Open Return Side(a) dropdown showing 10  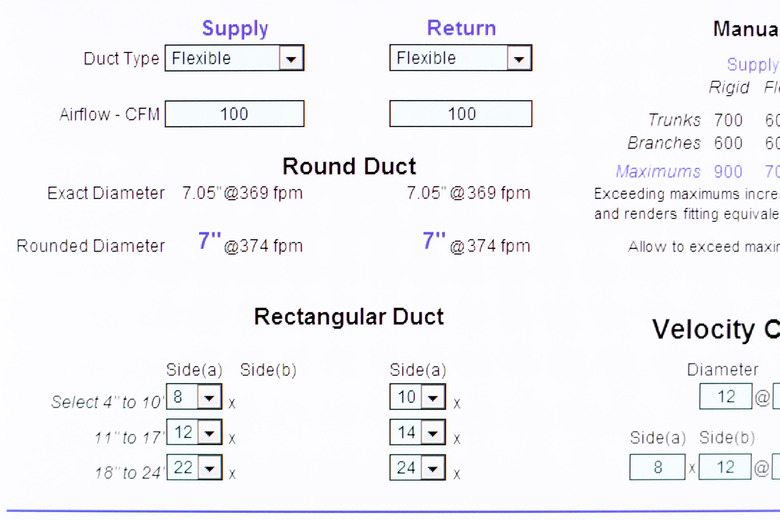(x=433, y=398)
